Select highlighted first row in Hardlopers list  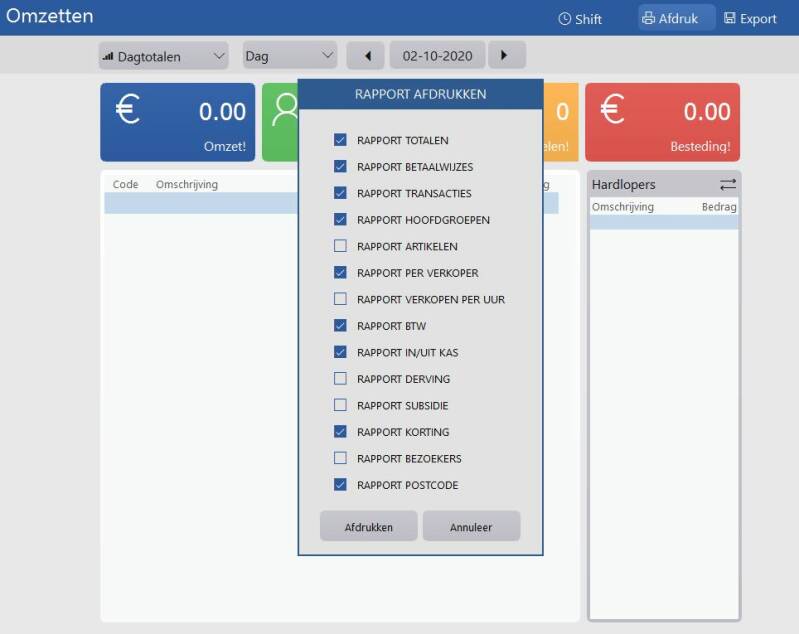tap(663, 222)
